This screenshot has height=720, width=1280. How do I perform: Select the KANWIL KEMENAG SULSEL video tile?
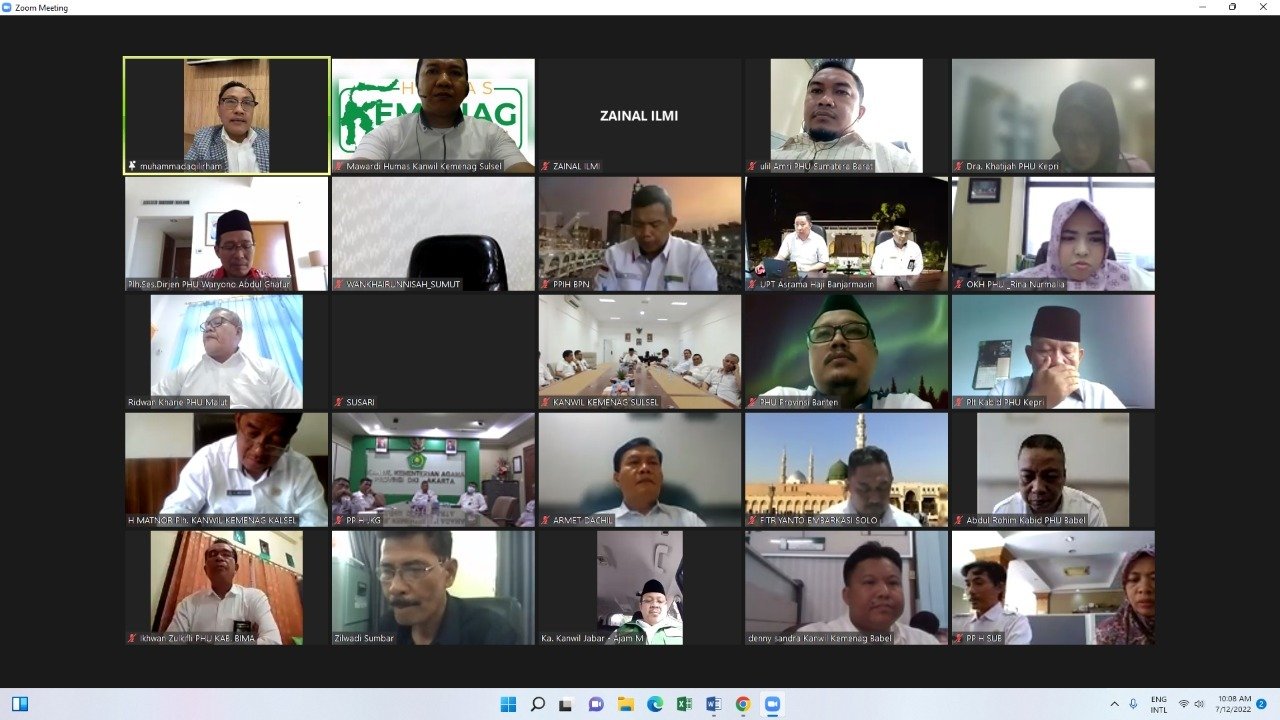coord(639,351)
